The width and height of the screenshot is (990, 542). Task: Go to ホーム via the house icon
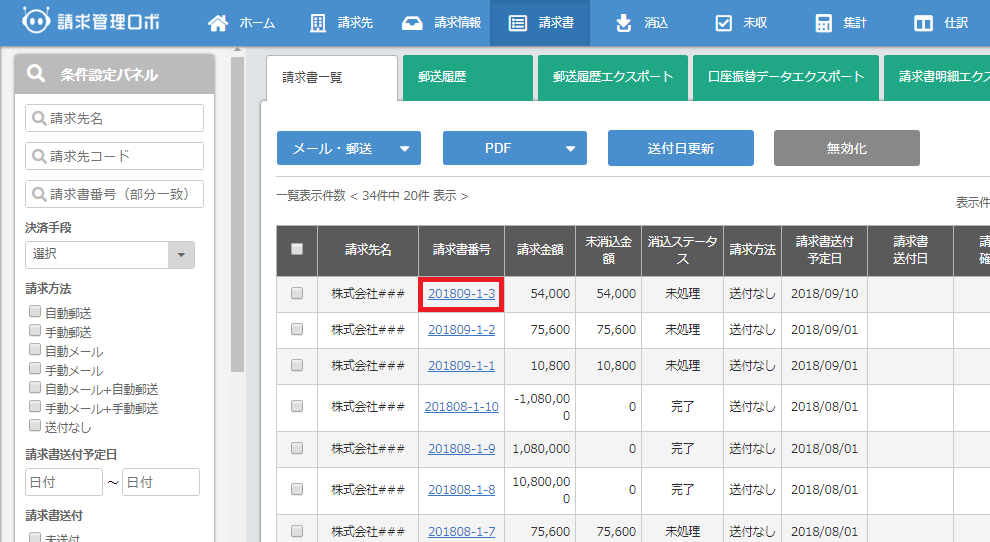pyautogui.click(x=217, y=23)
